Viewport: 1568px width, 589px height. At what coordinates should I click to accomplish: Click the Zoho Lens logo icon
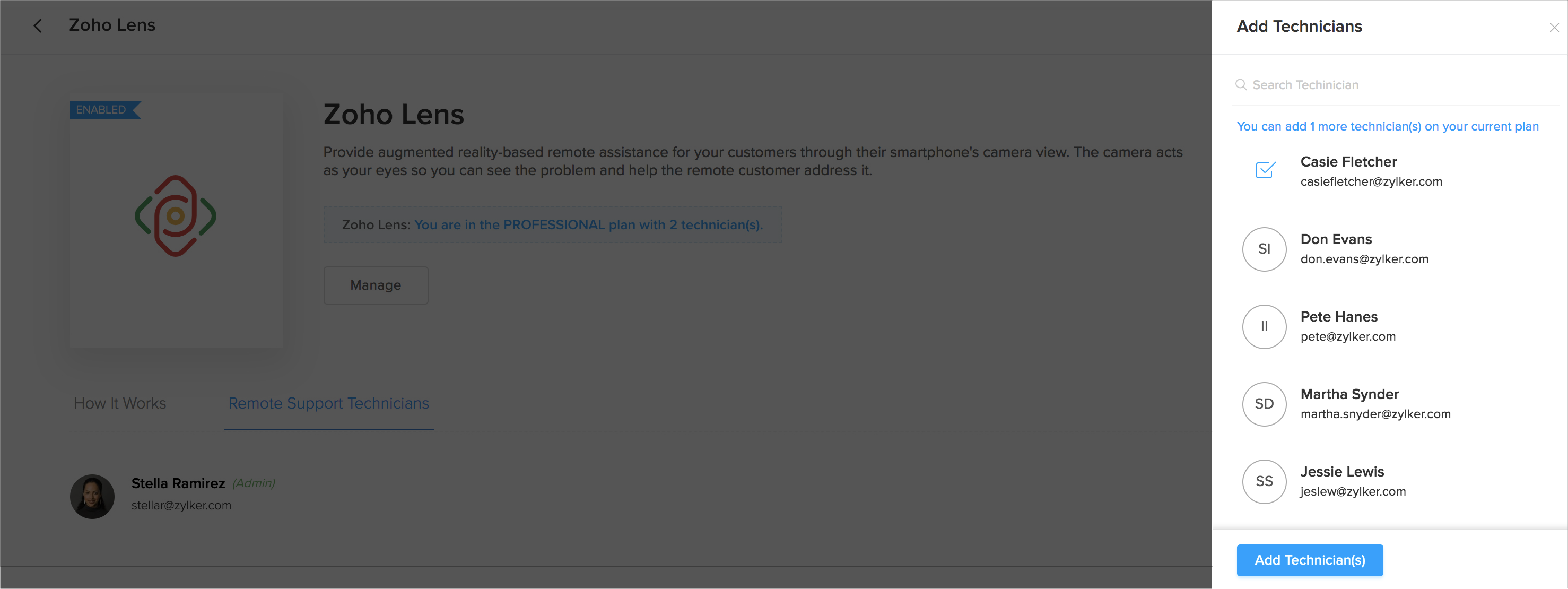point(175,215)
